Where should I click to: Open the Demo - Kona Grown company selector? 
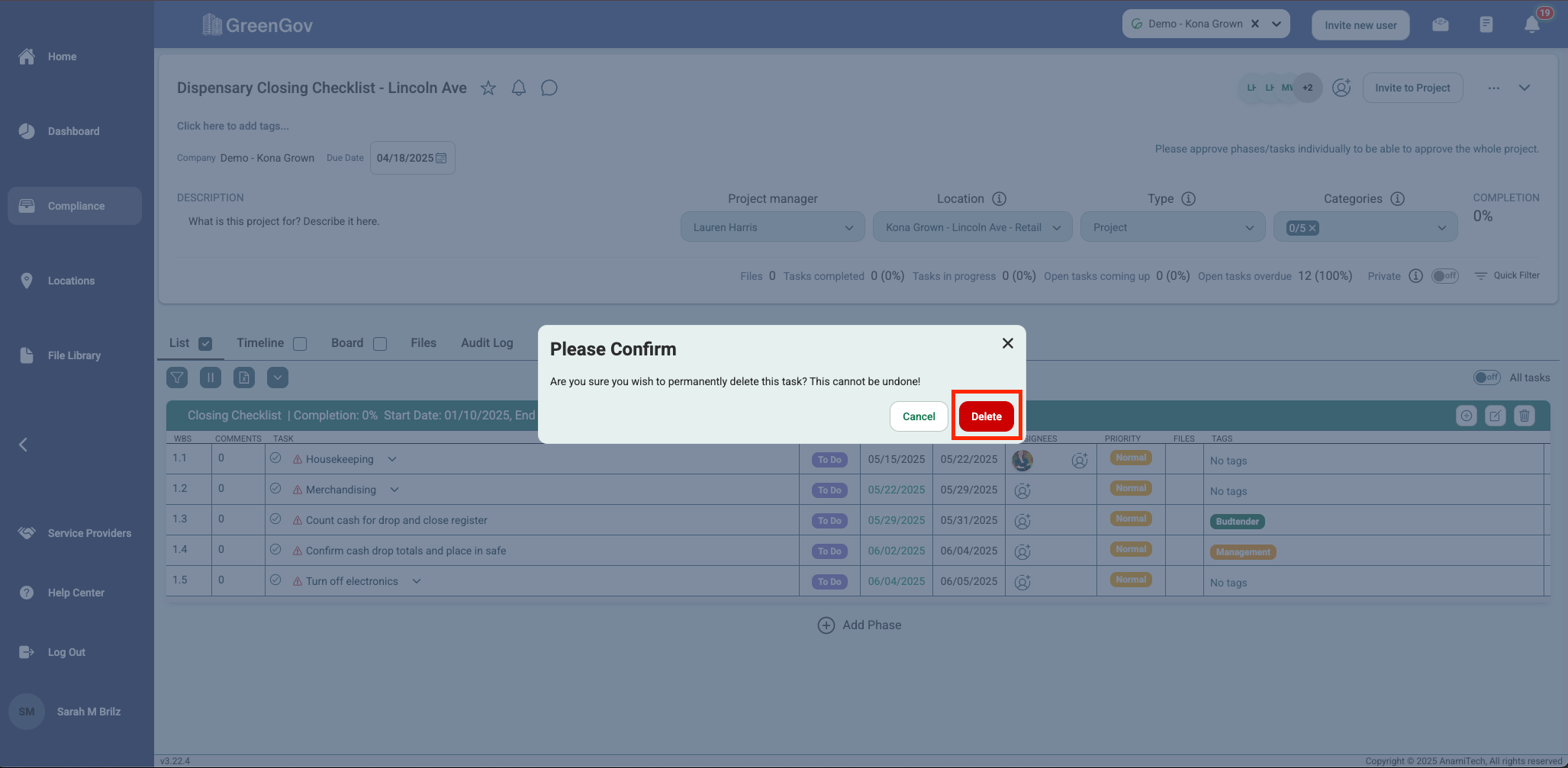[x=1206, y=24]
